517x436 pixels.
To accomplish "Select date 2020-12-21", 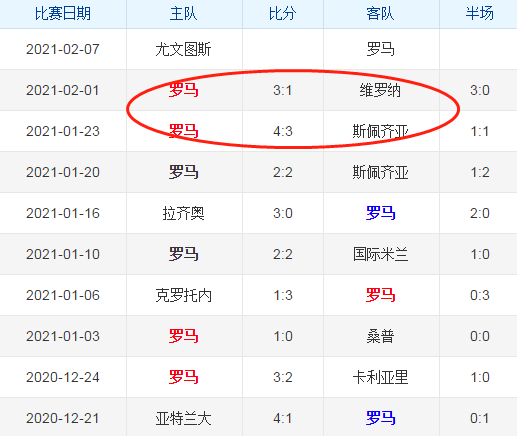I will coord(63,418).
